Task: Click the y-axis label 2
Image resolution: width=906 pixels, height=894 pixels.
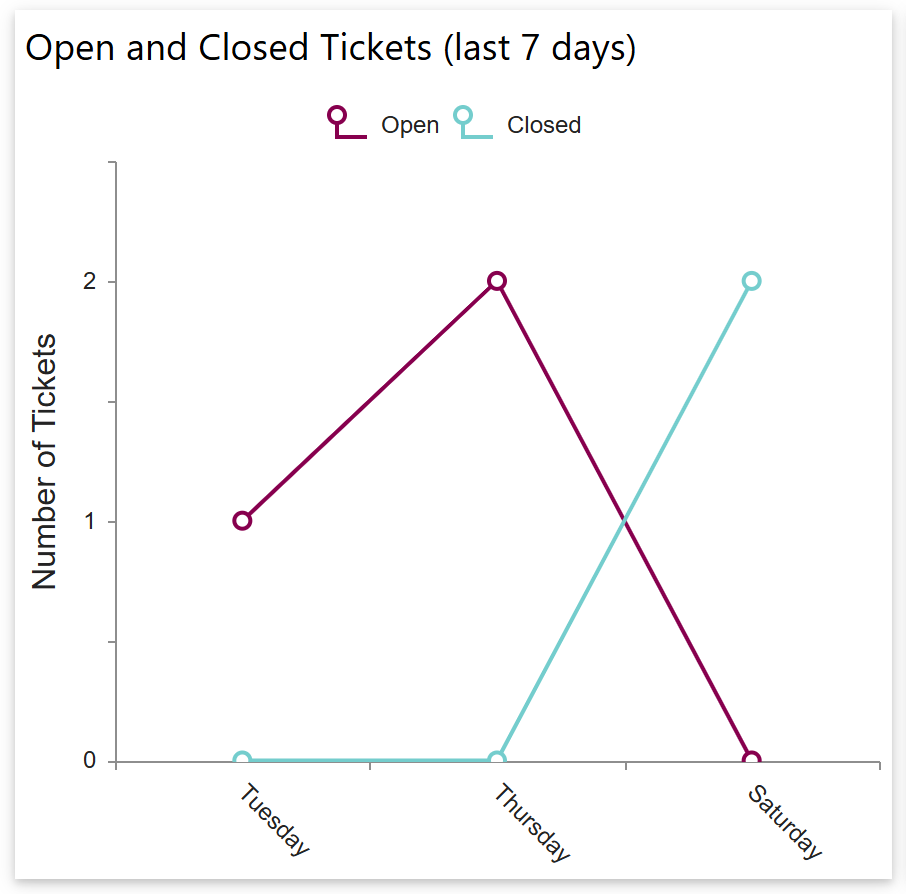Action: [x=90, y=282]
